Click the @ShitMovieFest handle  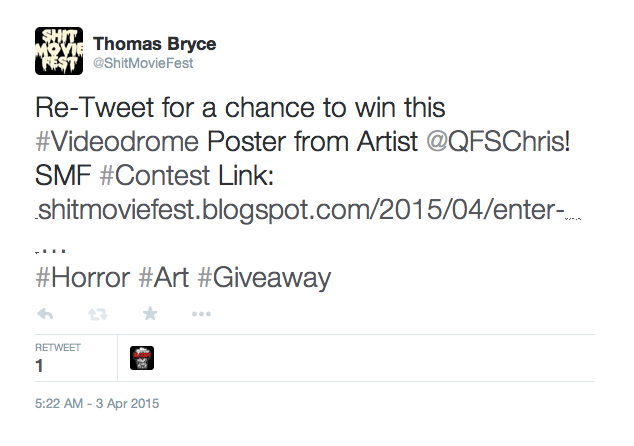143,63
